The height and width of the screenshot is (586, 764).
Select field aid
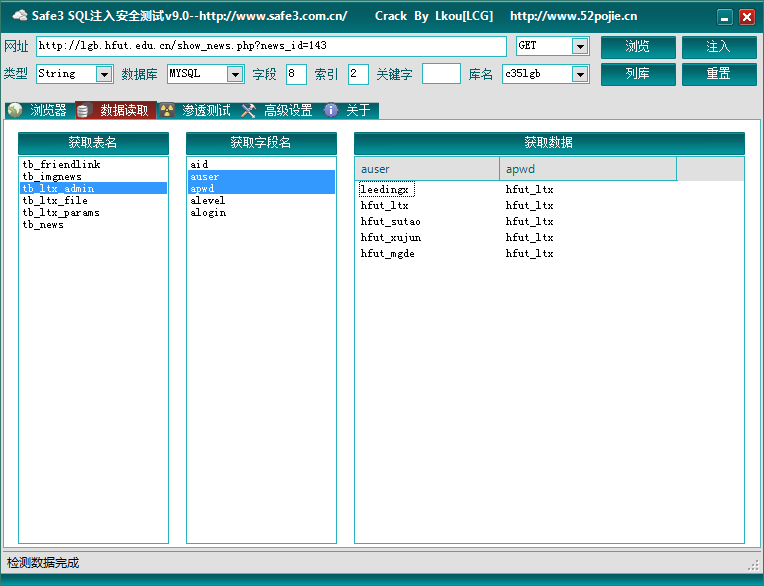tap(261, 164)
